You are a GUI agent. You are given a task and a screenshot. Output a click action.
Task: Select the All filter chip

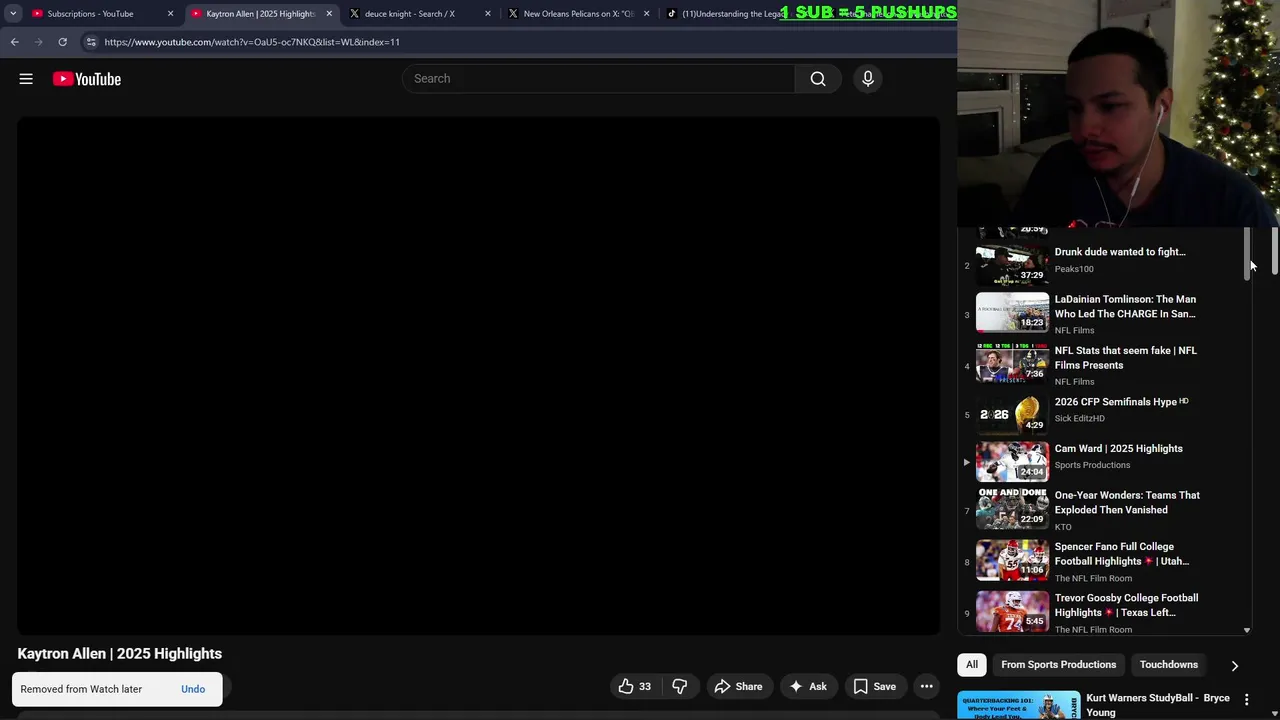(x=972, y=665)
